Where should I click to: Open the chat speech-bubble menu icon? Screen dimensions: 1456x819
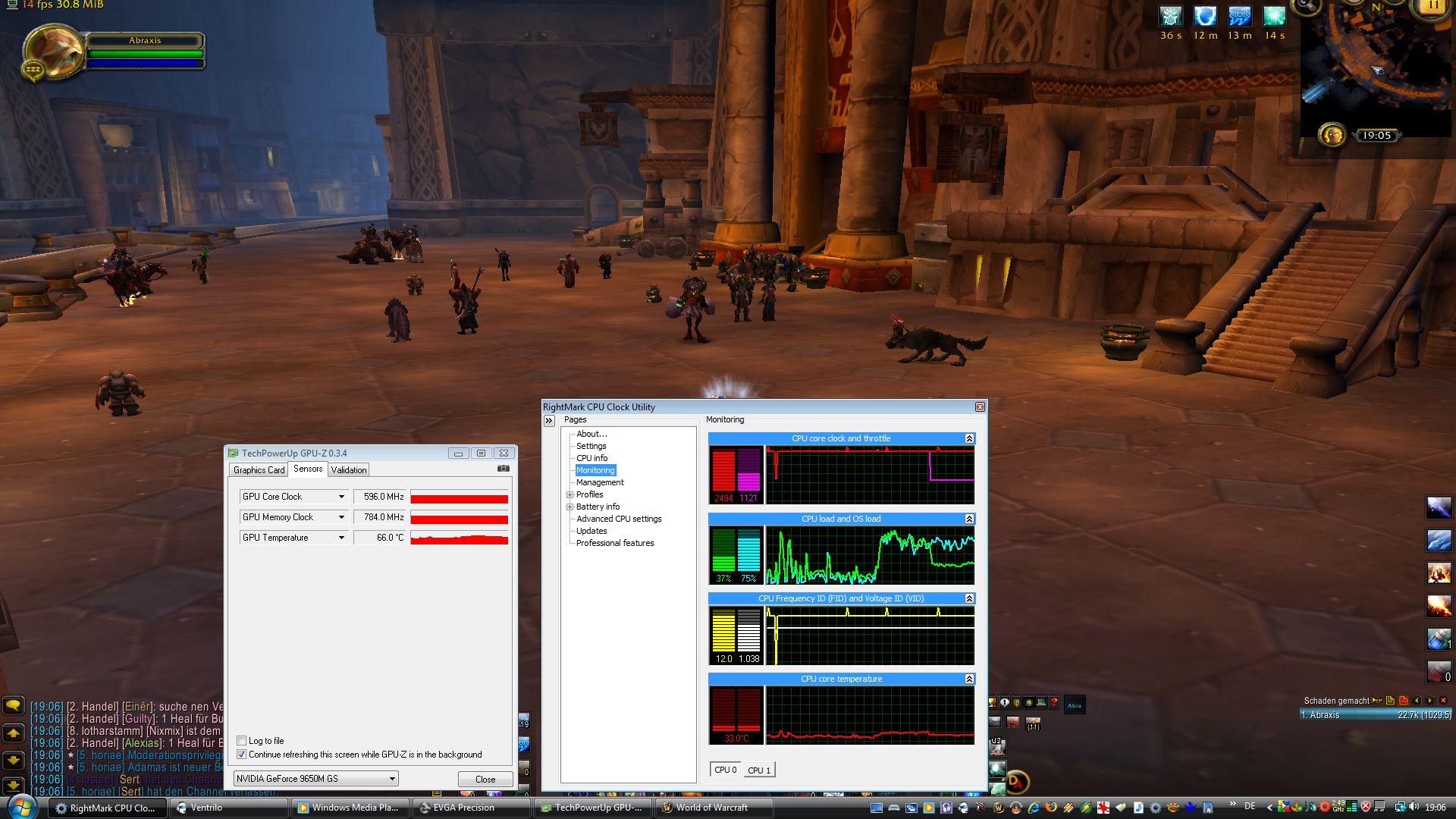pos(13,706)
